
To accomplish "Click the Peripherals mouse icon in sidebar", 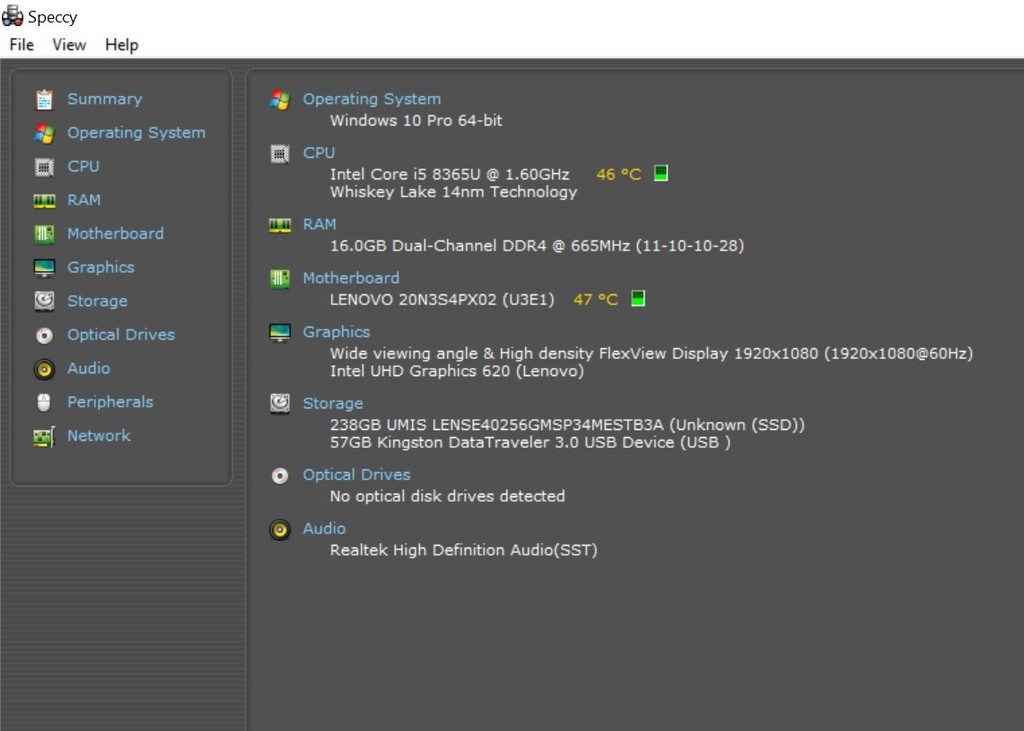I will (44, 402).
